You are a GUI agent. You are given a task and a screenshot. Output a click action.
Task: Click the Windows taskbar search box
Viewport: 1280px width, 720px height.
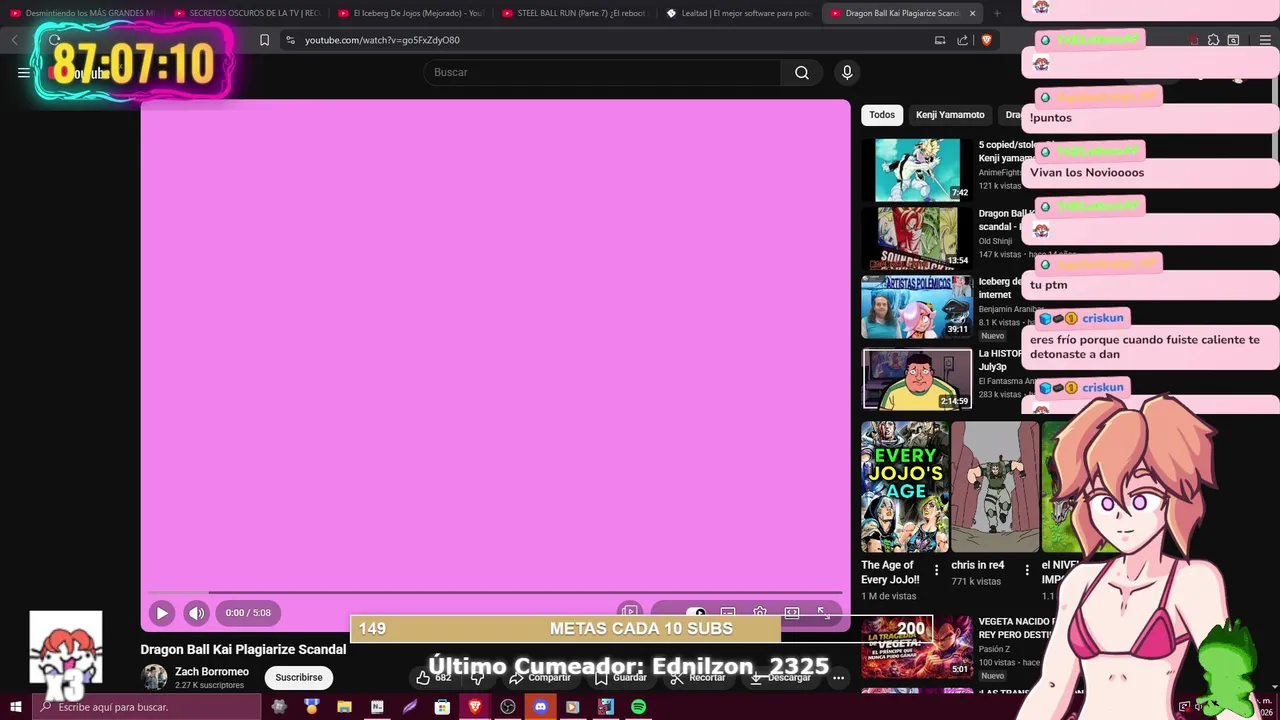point(147,707)
